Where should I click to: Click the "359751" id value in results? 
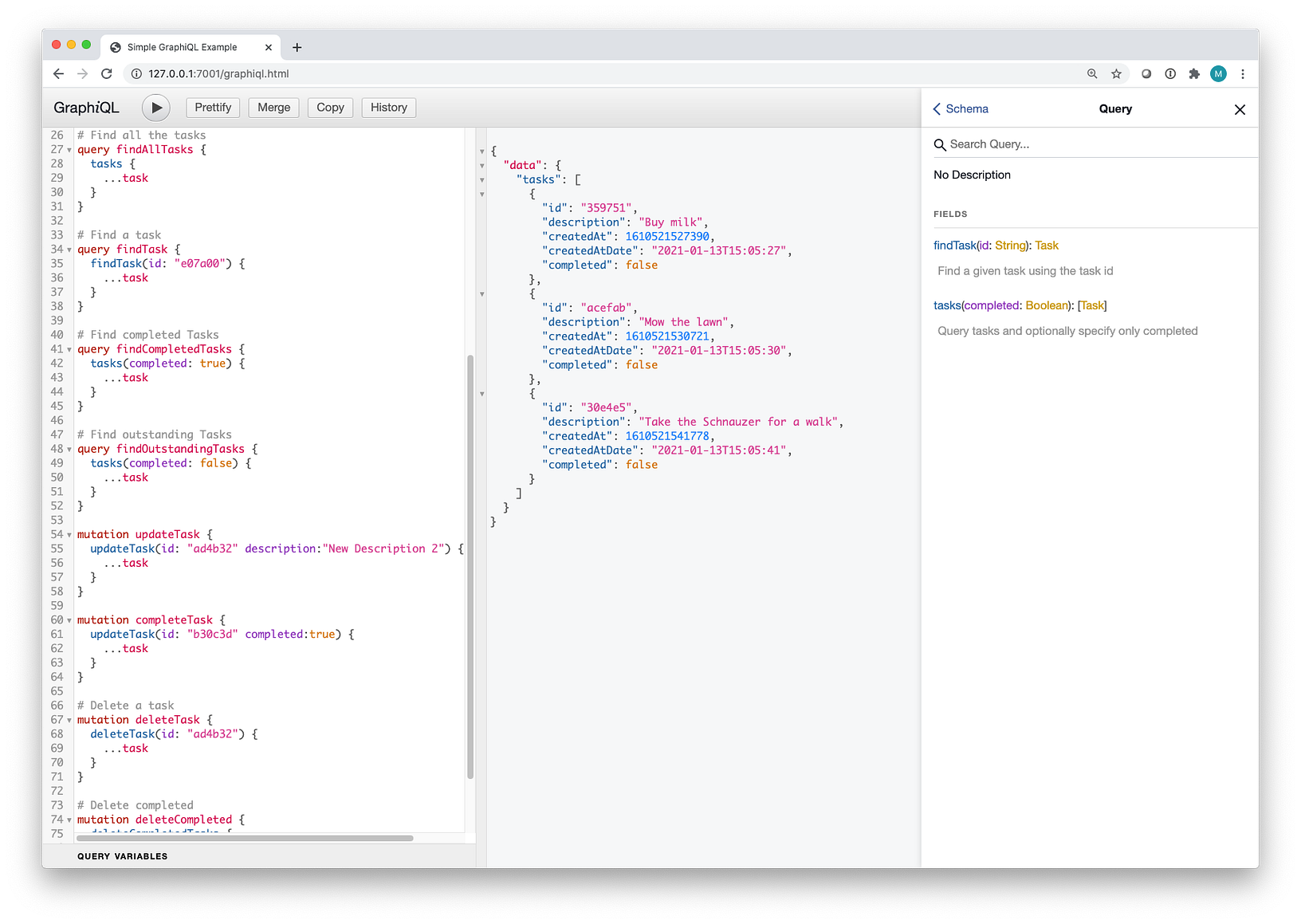pyautogui.click(x=606, y=208)
